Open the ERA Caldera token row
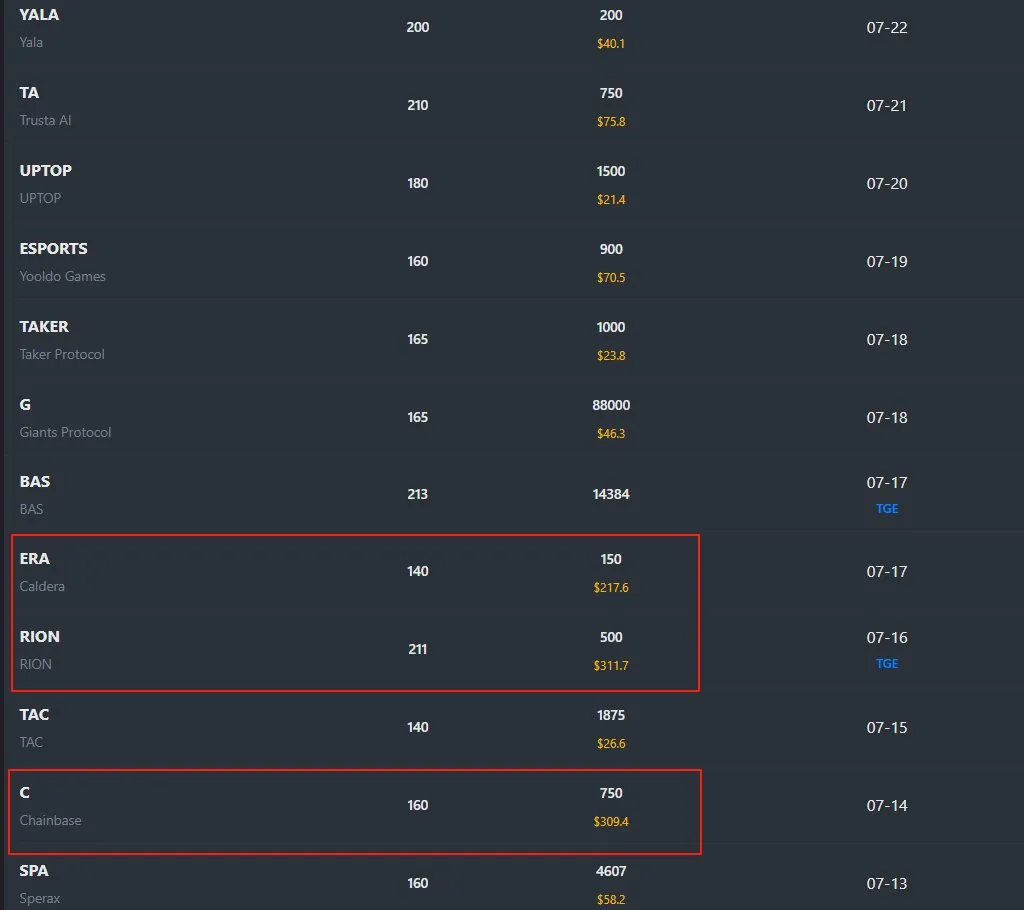Screen dimensions: 1024x910 point(35,559)
